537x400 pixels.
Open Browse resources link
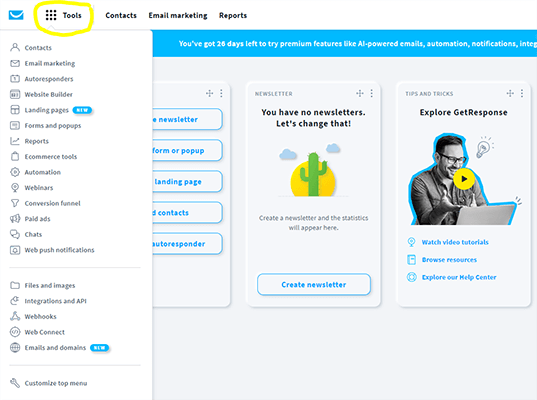[x=449, y=260]
